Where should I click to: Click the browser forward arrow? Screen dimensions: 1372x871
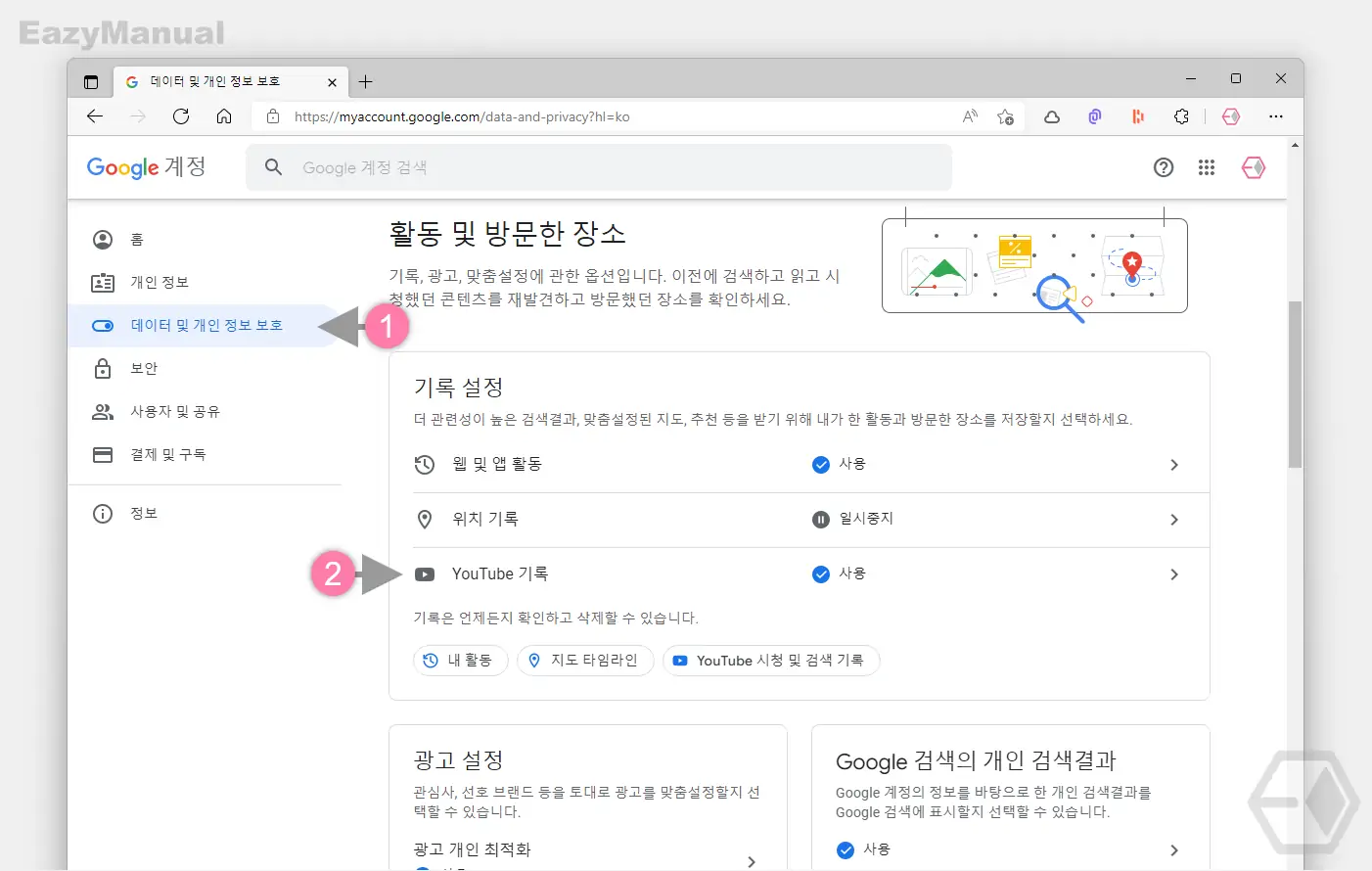coord(138,116)
